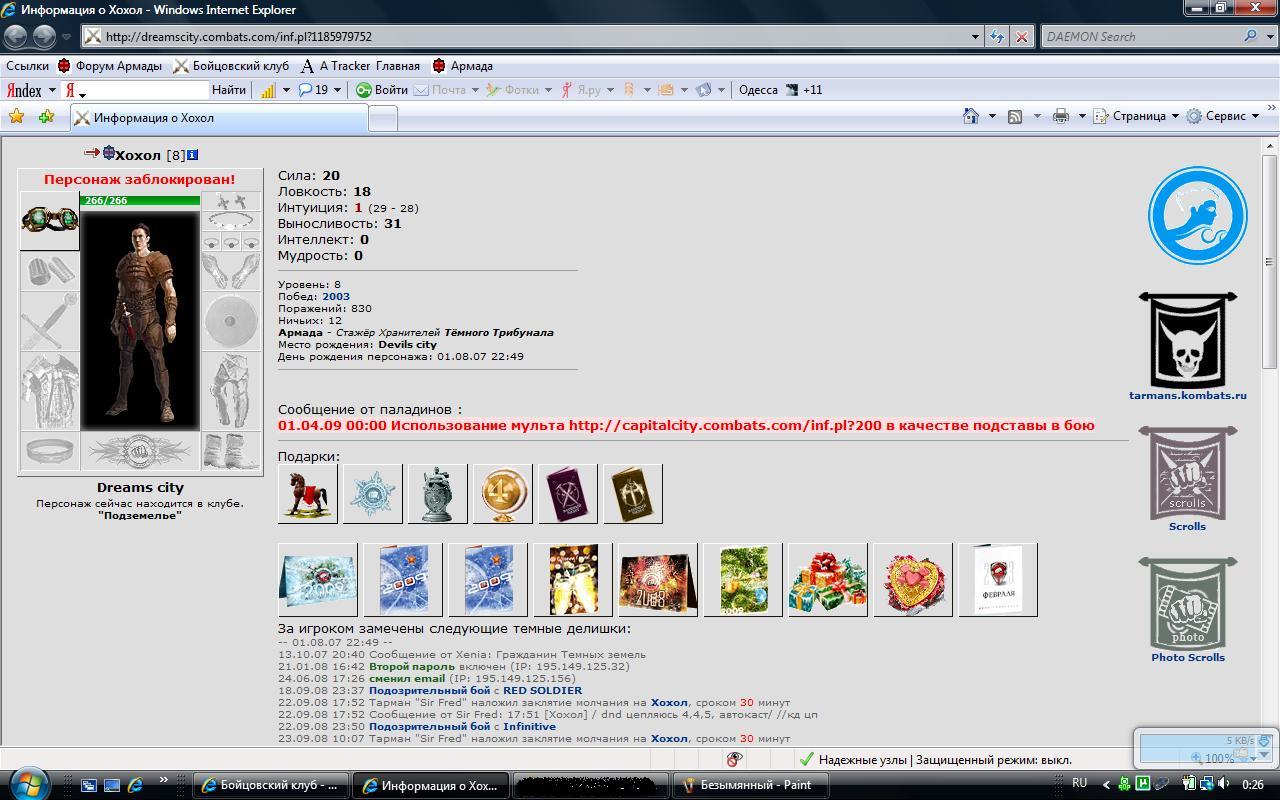Click the page vertical scrollbar thumb
1280x800 pixels.
pos(1270,262)
